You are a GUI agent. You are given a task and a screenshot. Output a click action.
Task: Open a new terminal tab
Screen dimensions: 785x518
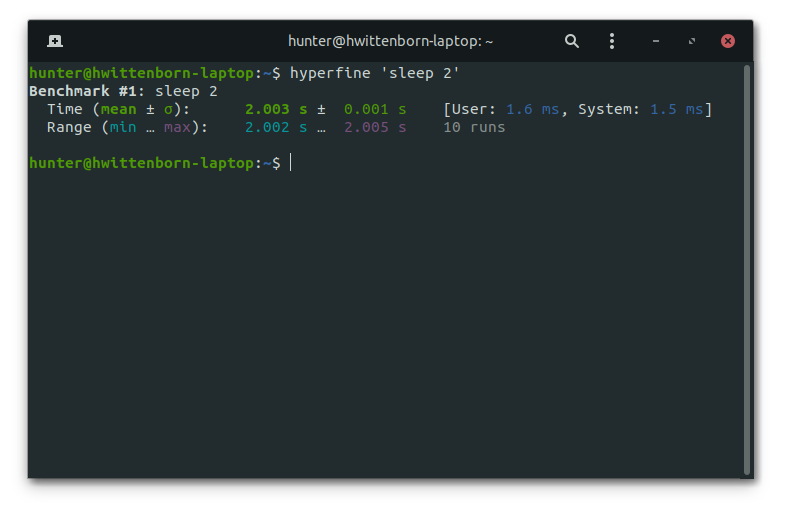click(55, 41)
